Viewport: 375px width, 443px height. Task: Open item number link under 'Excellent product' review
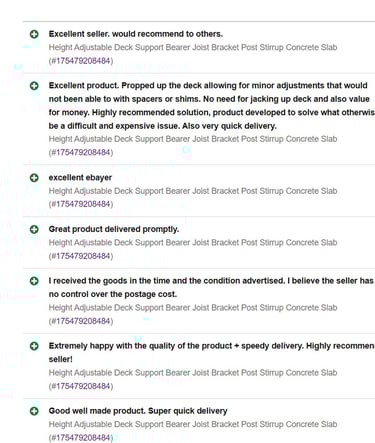tap(81, 152)
